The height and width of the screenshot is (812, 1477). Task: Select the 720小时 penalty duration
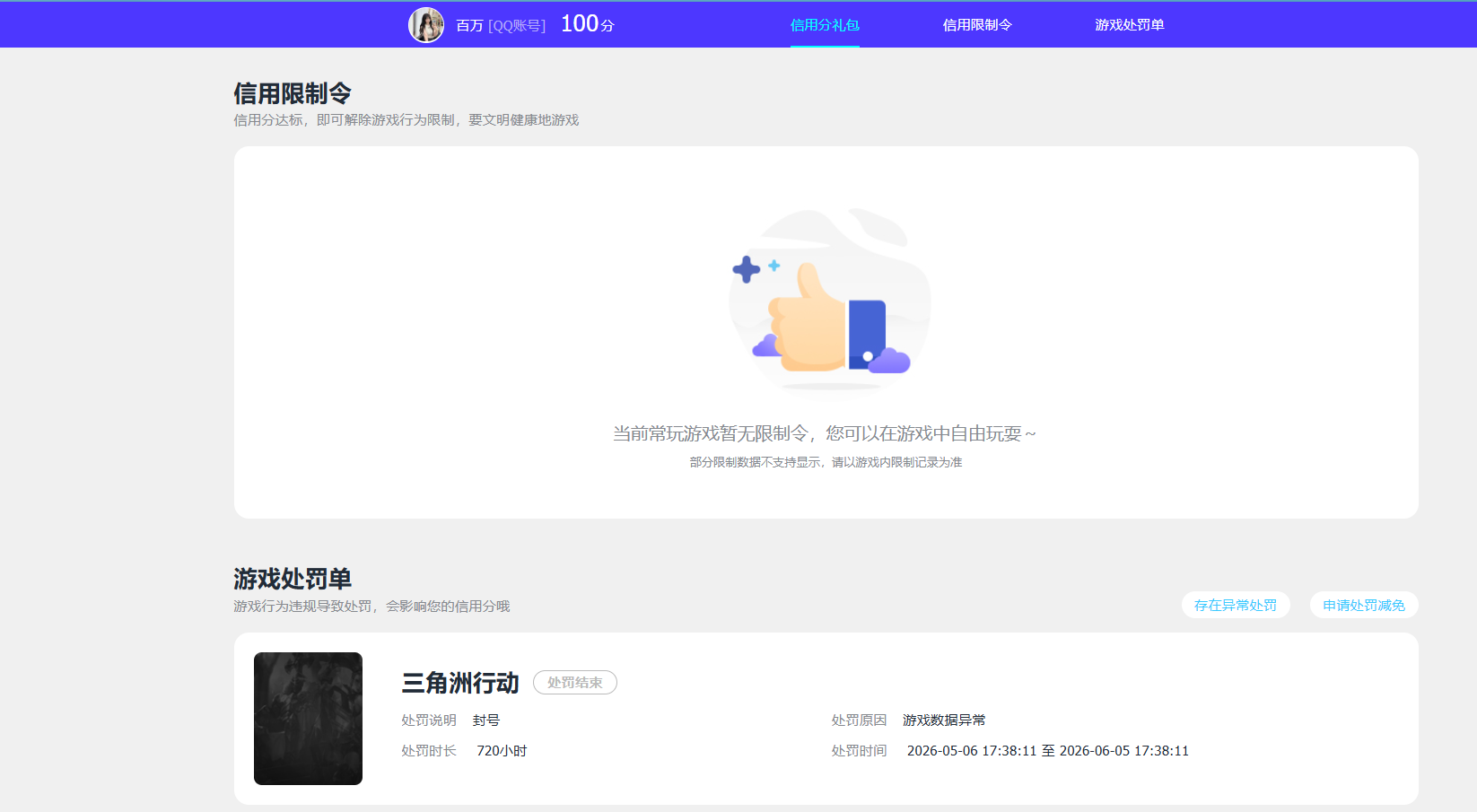pyautogui.click(x=502, y=751)
